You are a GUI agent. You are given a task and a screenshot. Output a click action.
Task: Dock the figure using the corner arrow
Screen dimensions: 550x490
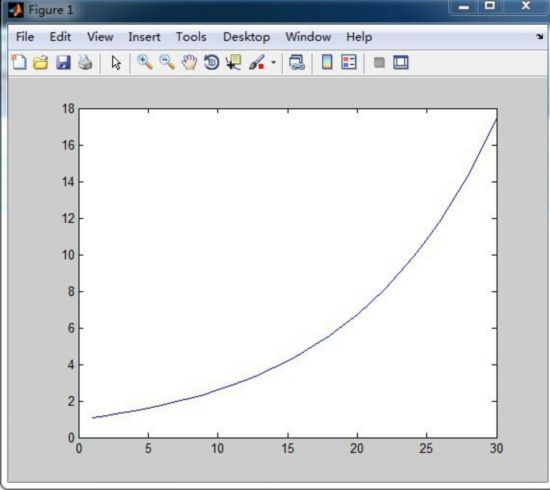[x=540, y=36]
